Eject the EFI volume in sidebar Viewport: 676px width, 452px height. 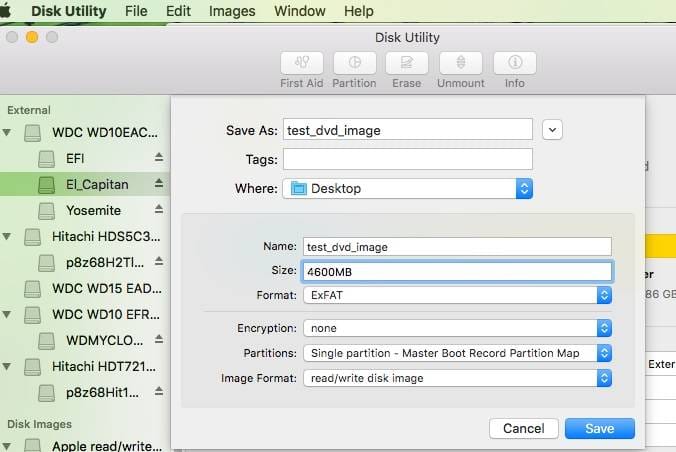coord(158,158)
